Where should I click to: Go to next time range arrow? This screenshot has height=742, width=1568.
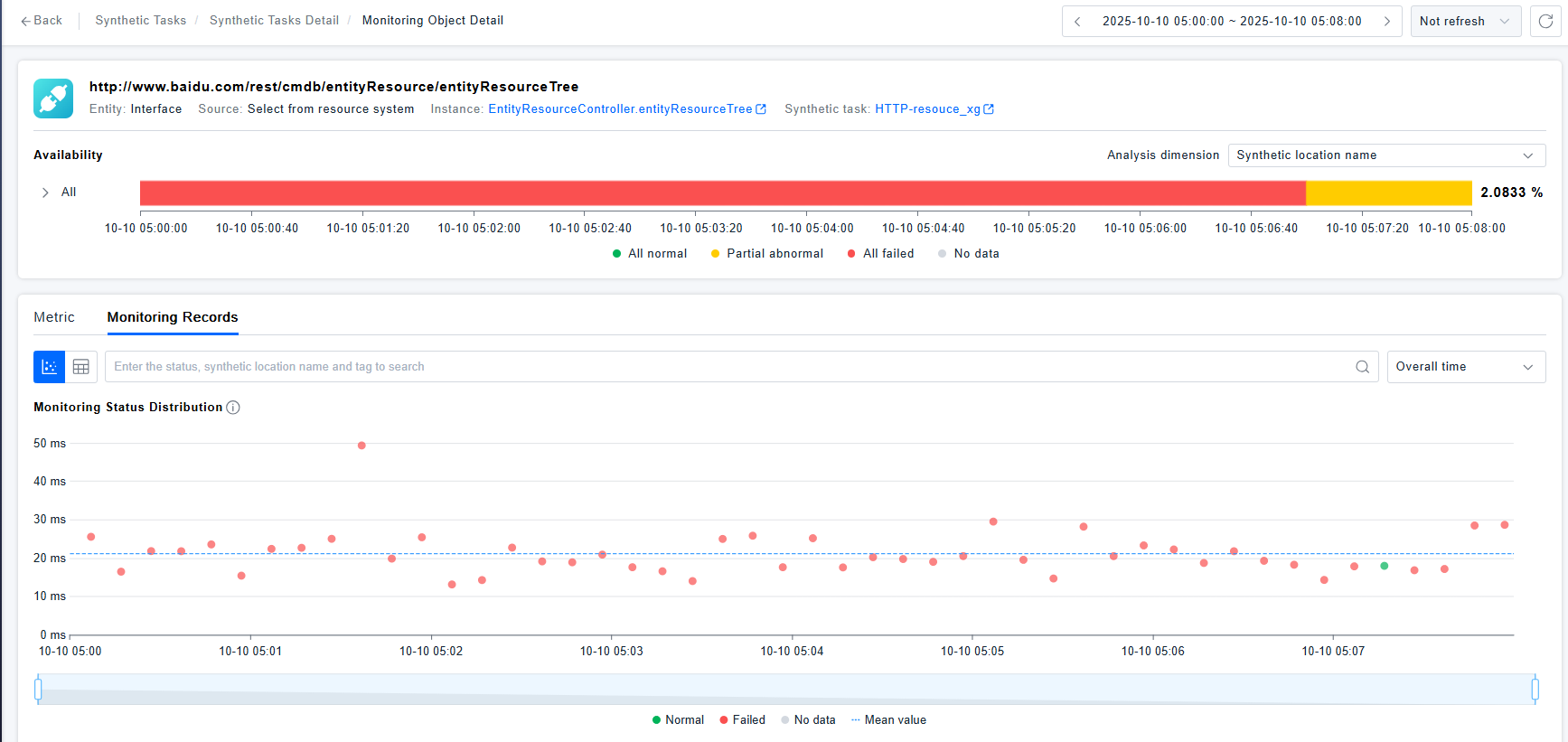[1386, 21]
